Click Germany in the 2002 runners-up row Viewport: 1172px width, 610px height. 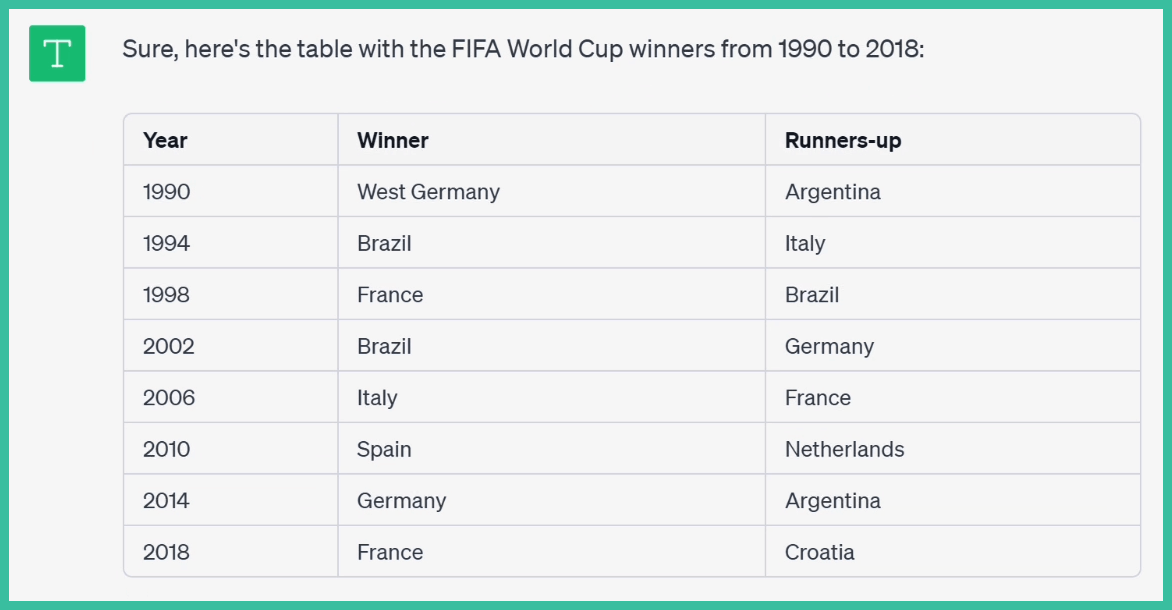[829, 346]
